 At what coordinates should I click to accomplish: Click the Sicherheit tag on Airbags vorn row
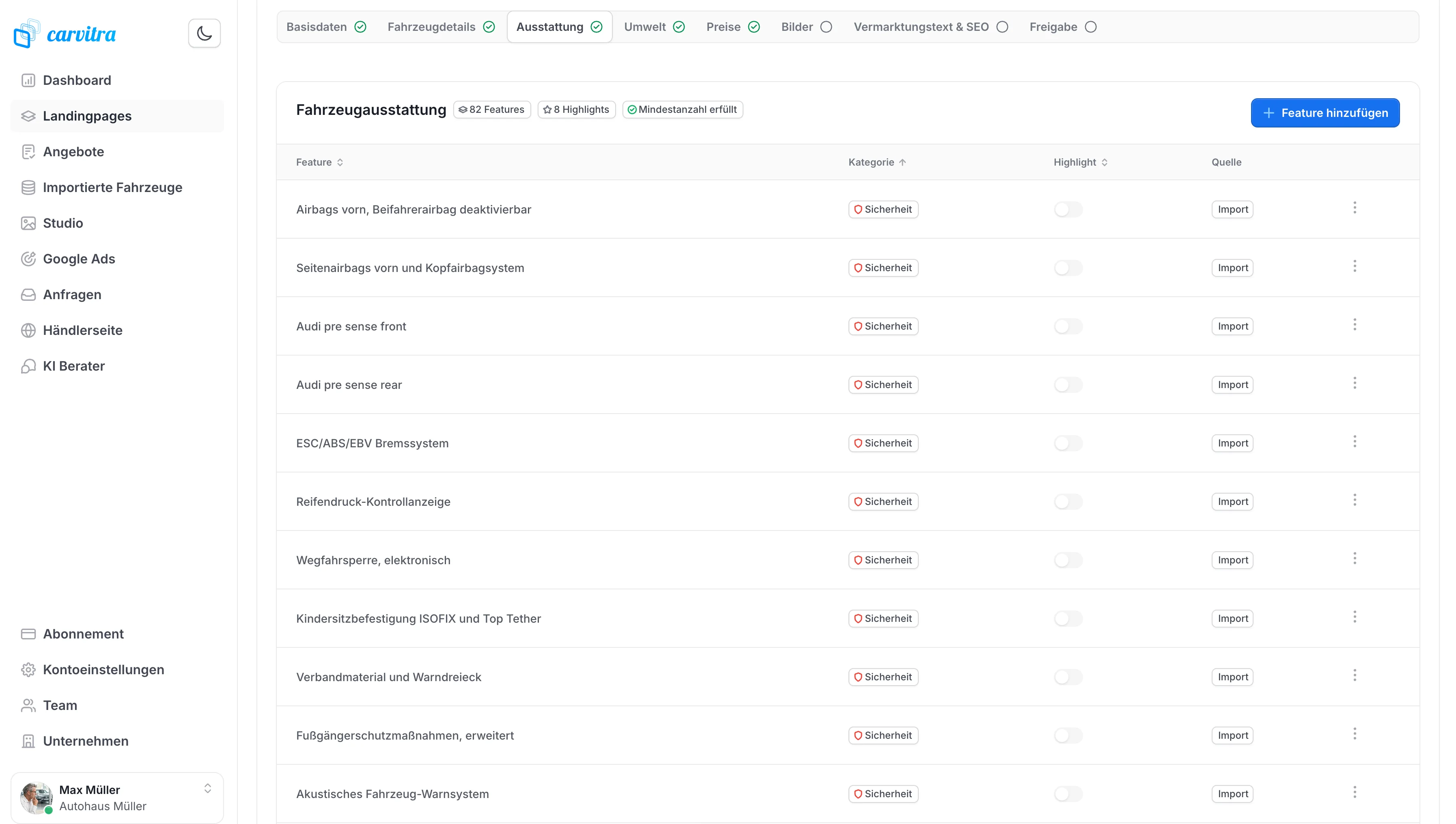pyautogui.click(x=883, y=209)
